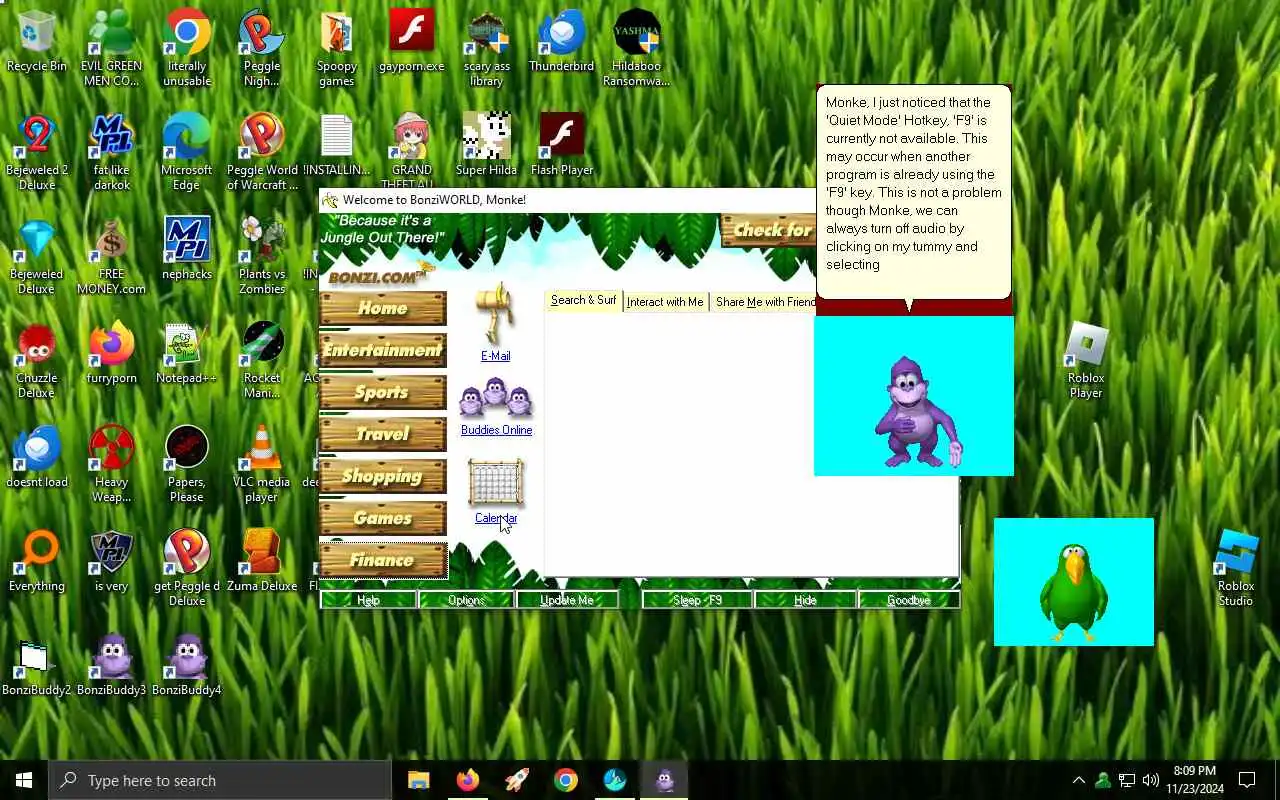Switch to the Search & Surf tab
1280x800 pixels.
(x=583, y=301)
